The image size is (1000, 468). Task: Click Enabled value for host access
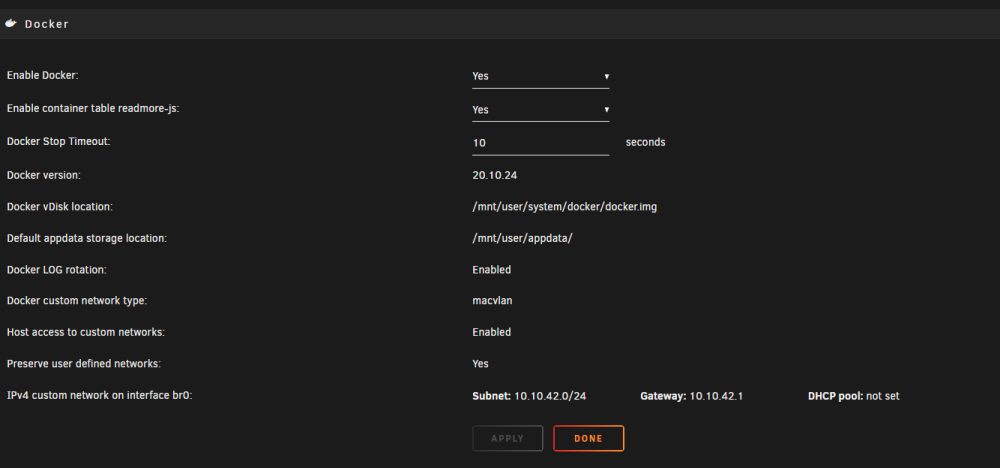[492, 332]
